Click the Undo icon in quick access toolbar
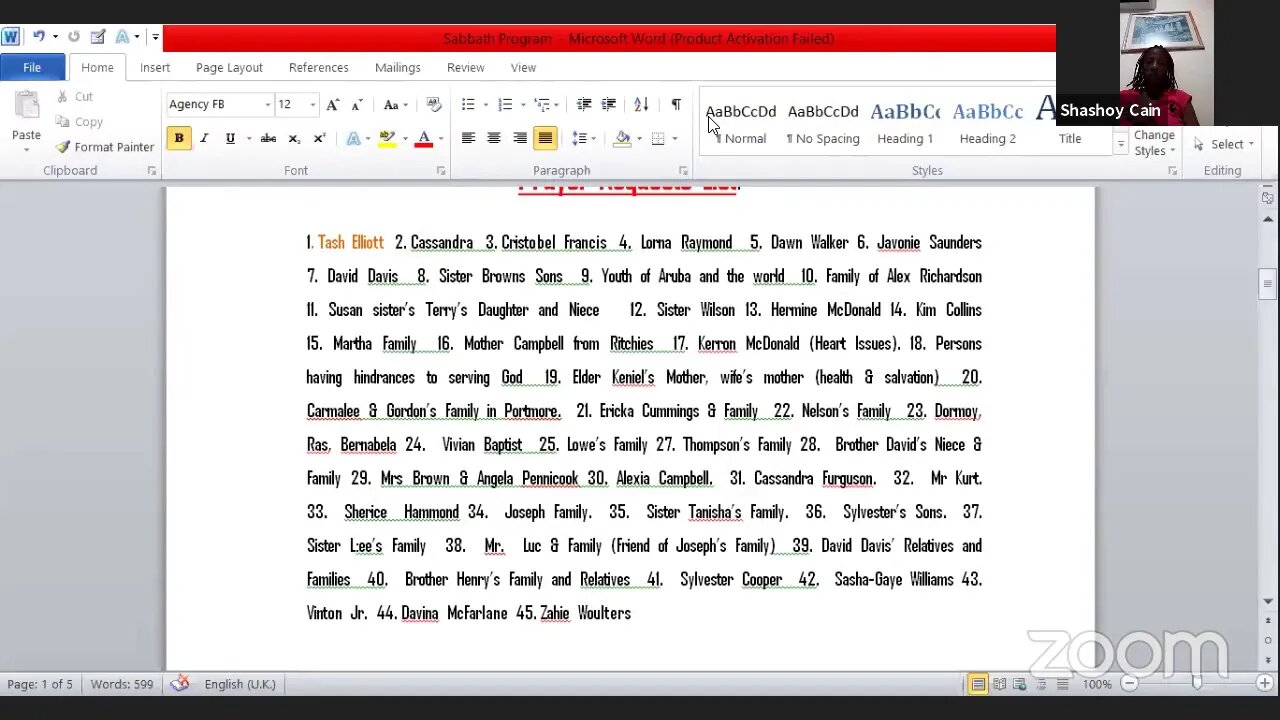This screenshot has height=720, width=1280. tap(38, 37)
